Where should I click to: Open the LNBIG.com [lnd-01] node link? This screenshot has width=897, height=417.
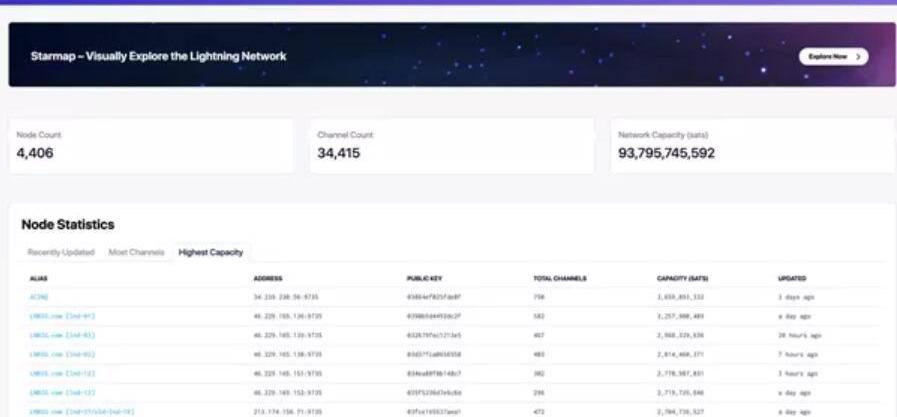click(61, 316)
